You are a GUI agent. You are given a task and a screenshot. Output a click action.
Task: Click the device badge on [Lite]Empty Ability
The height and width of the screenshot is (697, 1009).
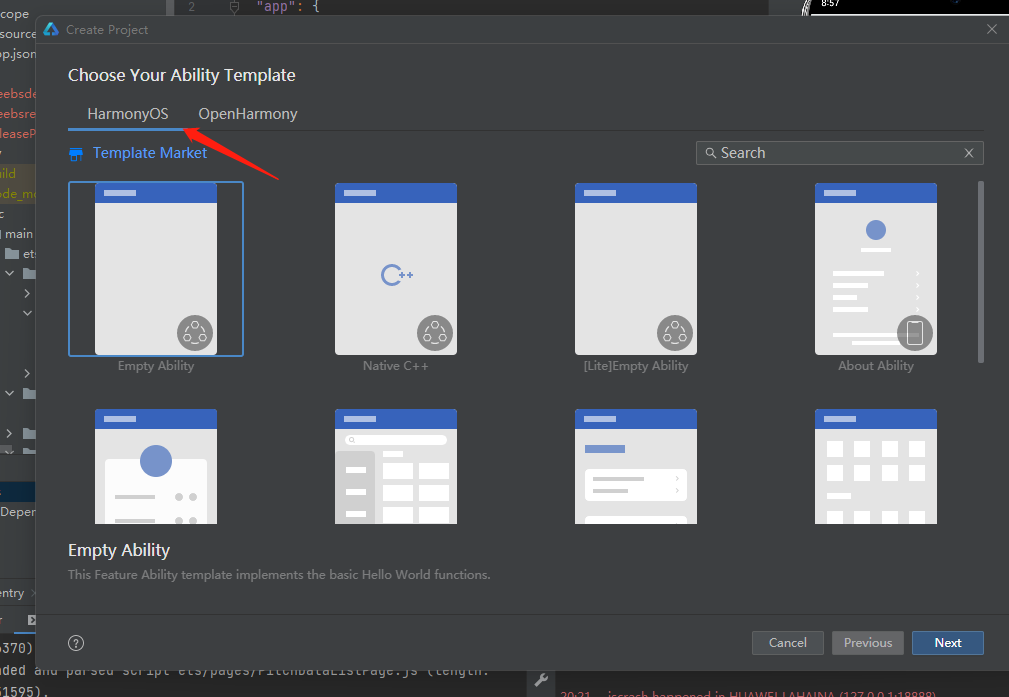[675, 333]
